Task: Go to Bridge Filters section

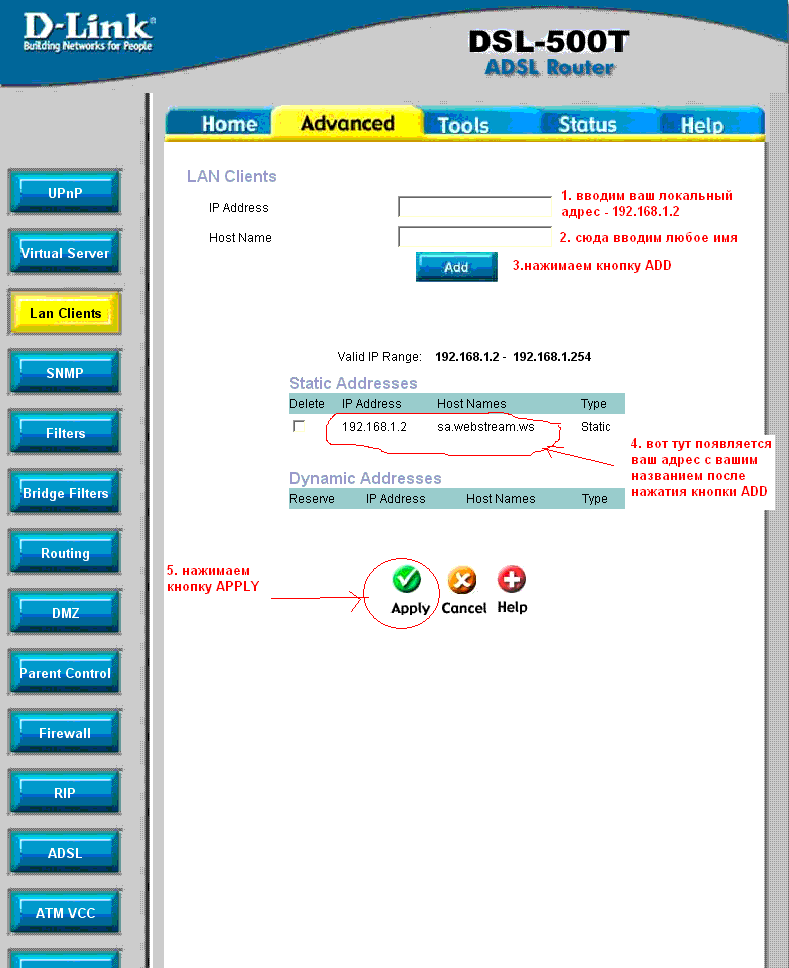Action: click(65, 493)
